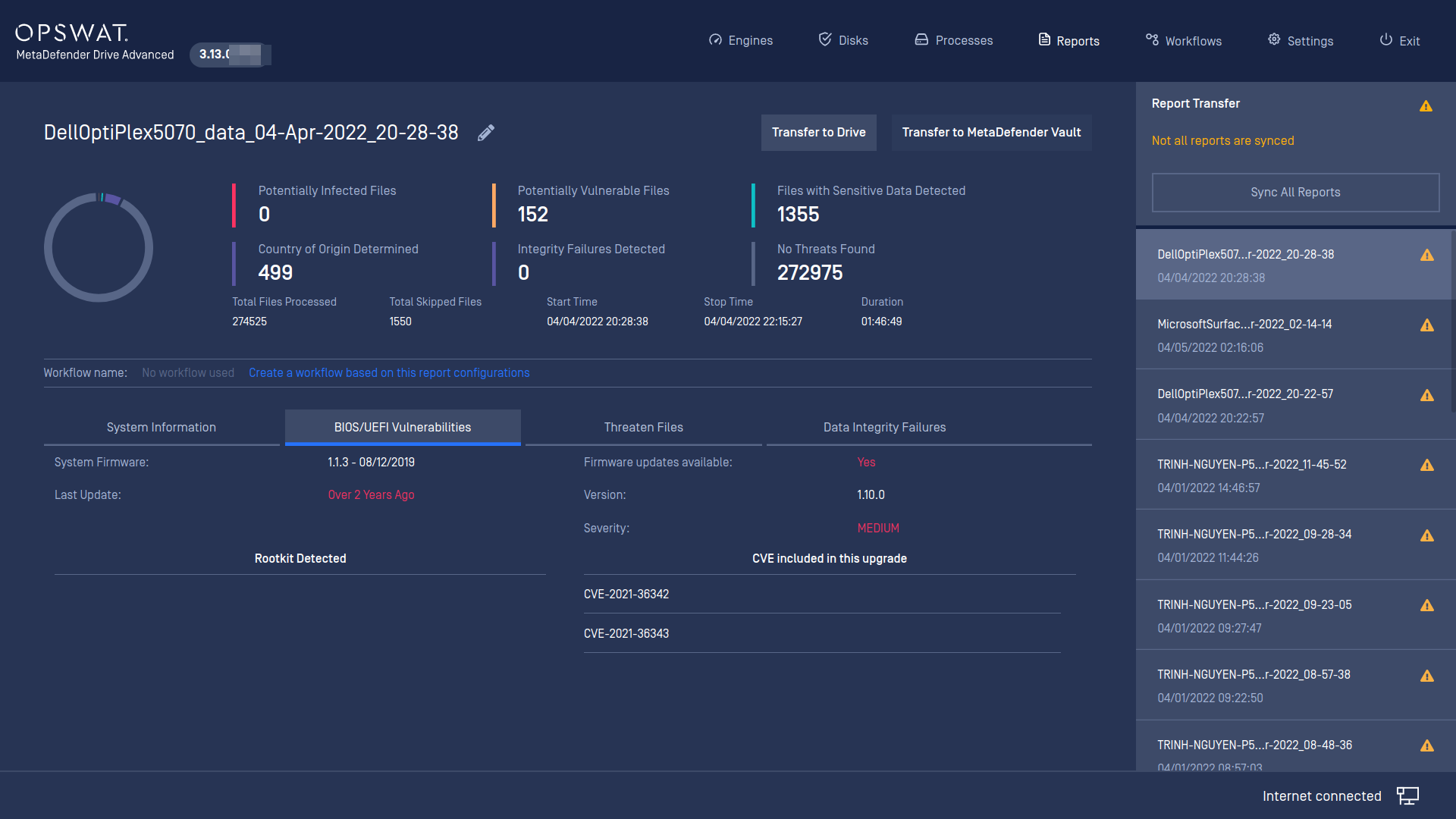This screenshot has width=1456, height=819.
Task: Click the Disks shield icon
Action: pos(825,39)
